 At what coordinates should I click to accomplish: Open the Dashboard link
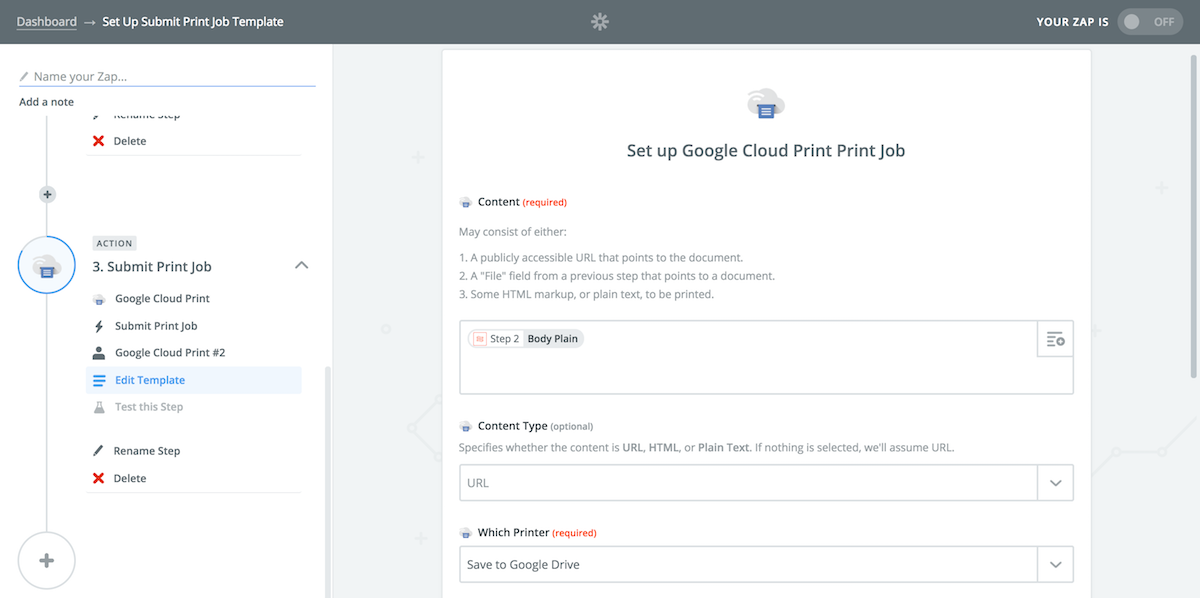click(x=46, y=21)
